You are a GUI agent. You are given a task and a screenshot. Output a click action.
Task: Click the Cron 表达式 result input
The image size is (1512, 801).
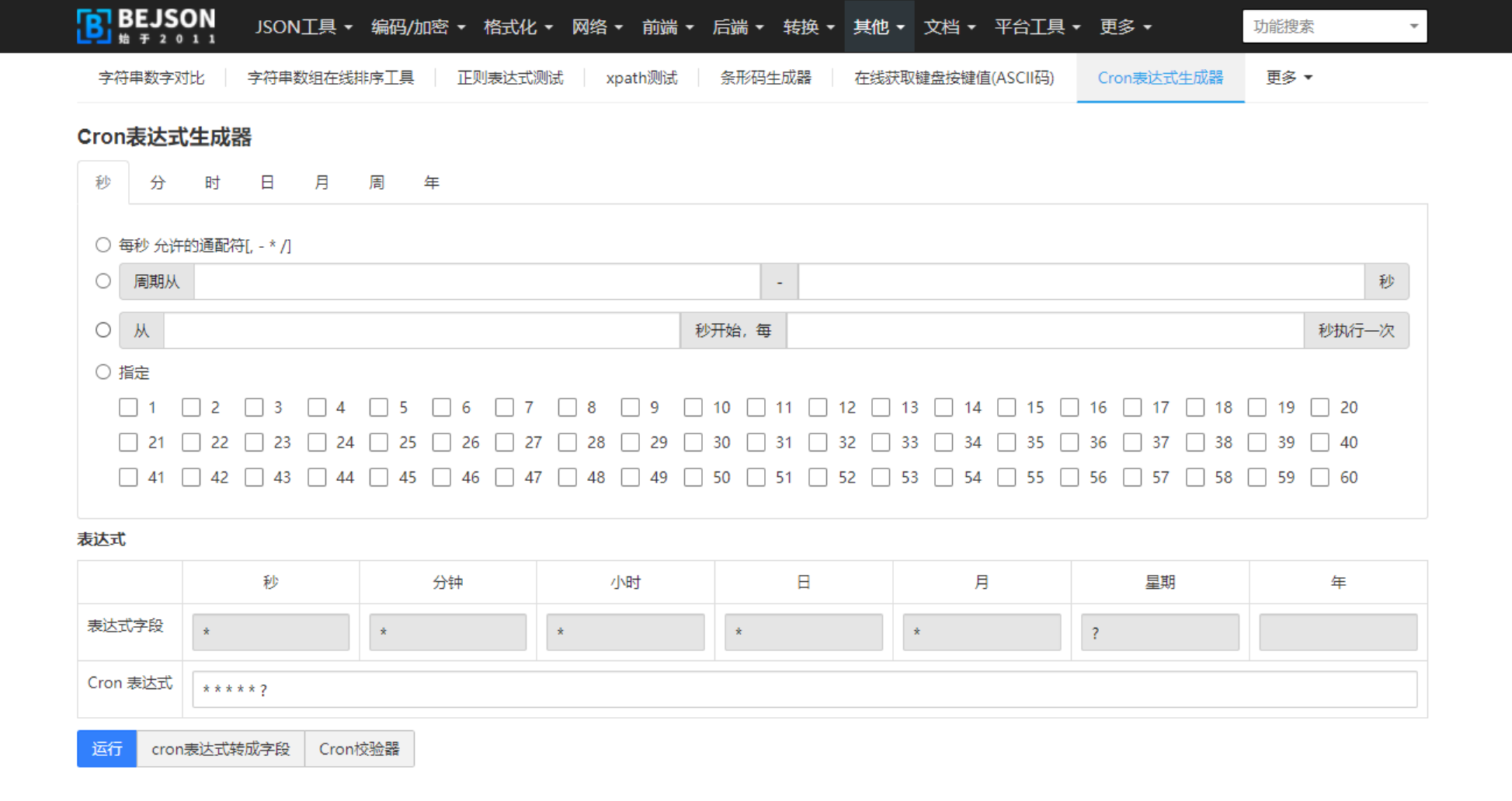point(805,689)
